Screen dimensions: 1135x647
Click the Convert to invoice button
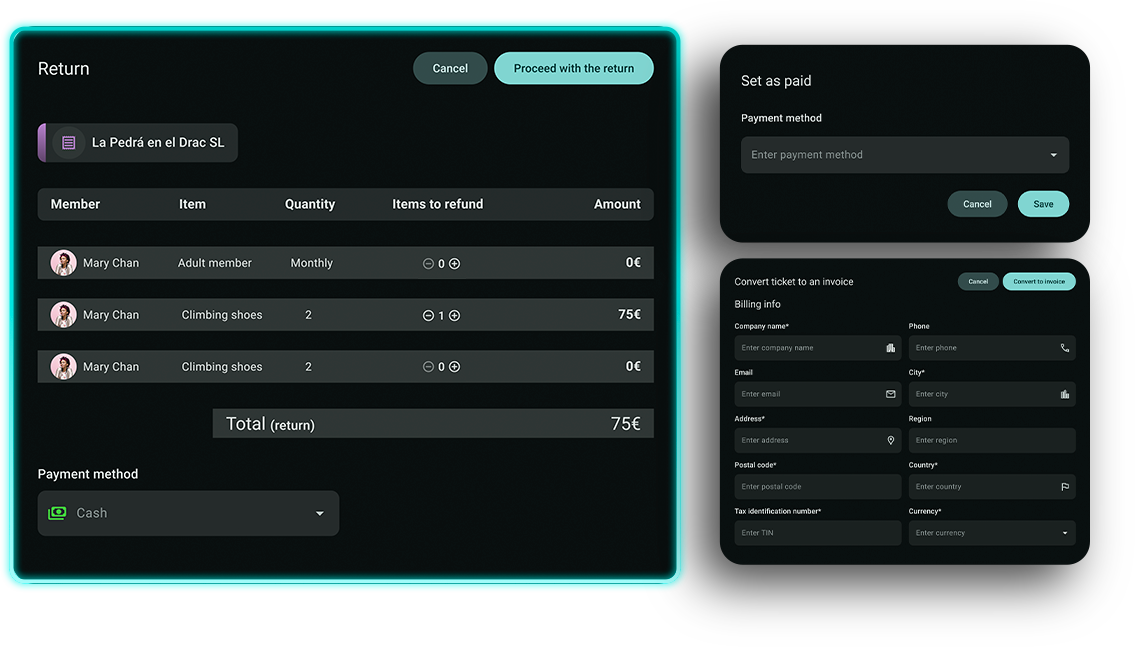tap(1039, 281)
